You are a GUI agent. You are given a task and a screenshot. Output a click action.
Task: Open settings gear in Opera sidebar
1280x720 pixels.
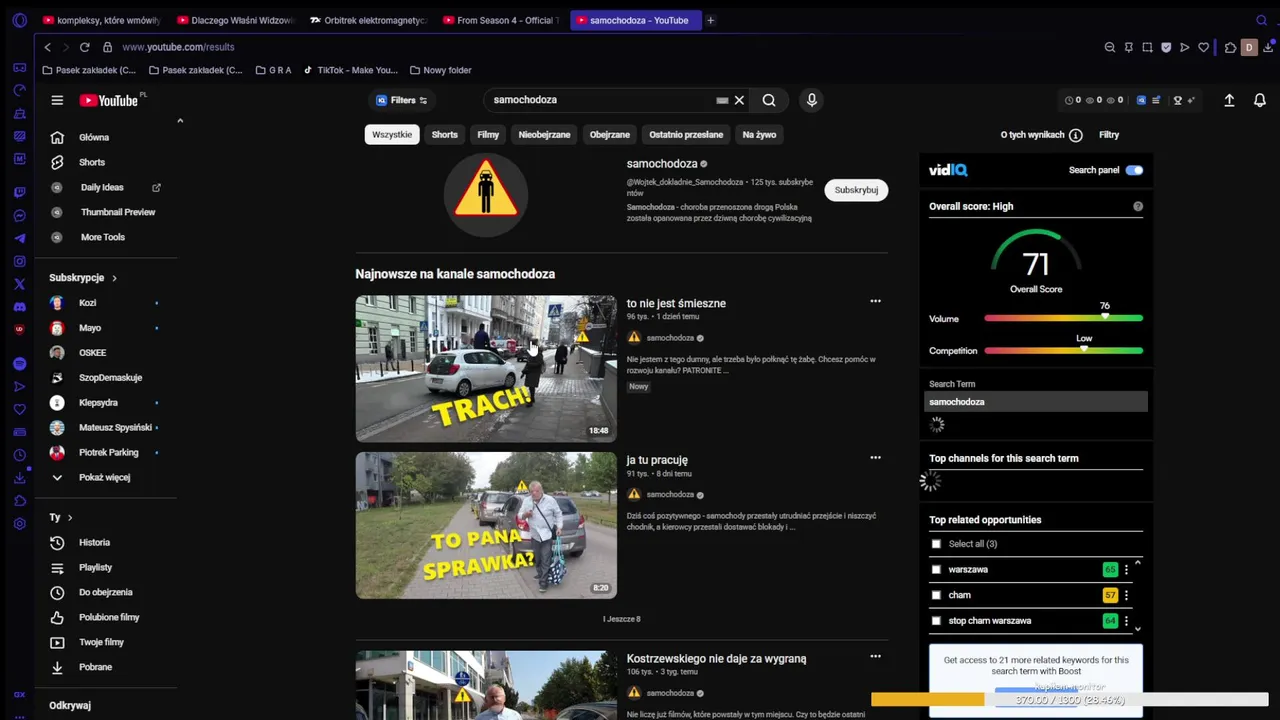[x=19, y=524]
